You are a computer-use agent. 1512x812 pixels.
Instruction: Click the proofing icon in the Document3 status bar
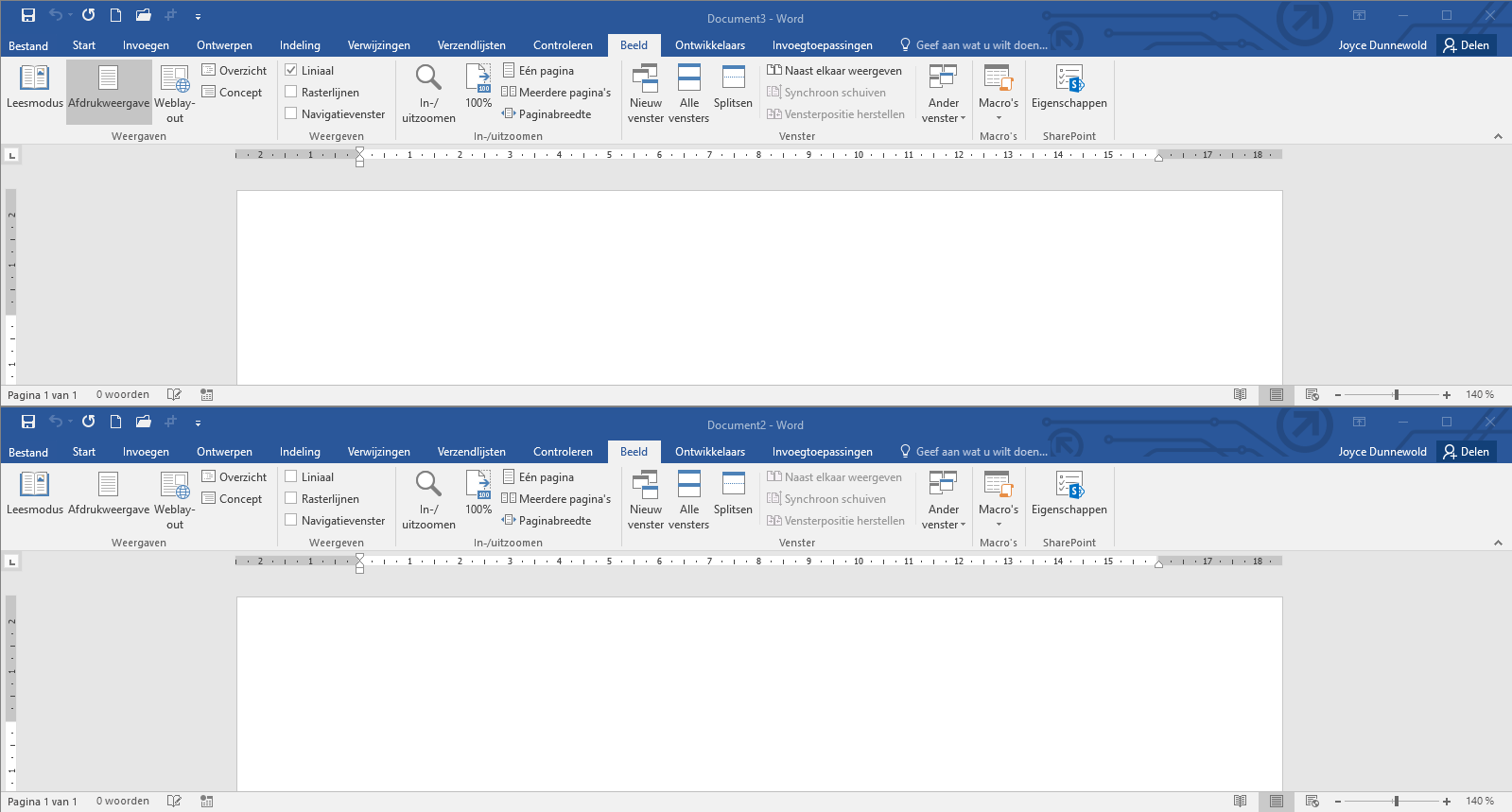pyautogui.click(x=174, y=395)
